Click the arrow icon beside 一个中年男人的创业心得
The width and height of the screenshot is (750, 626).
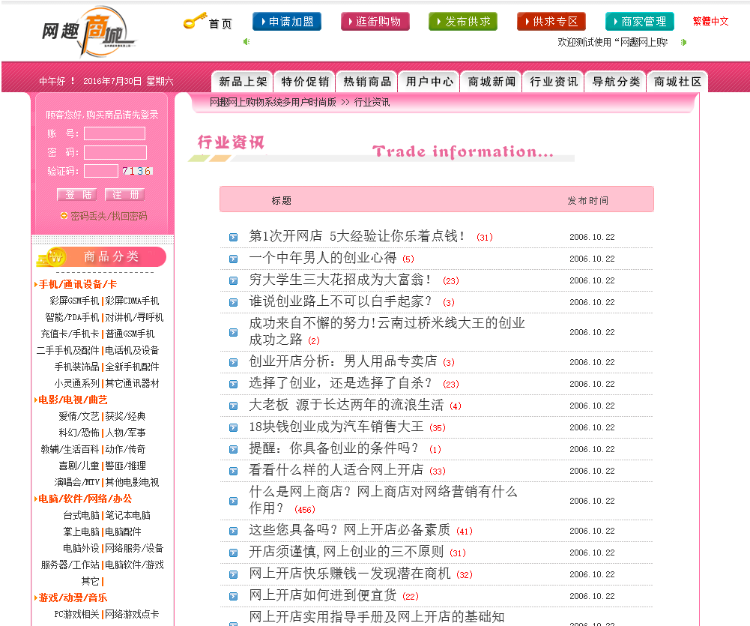(233, 259)
